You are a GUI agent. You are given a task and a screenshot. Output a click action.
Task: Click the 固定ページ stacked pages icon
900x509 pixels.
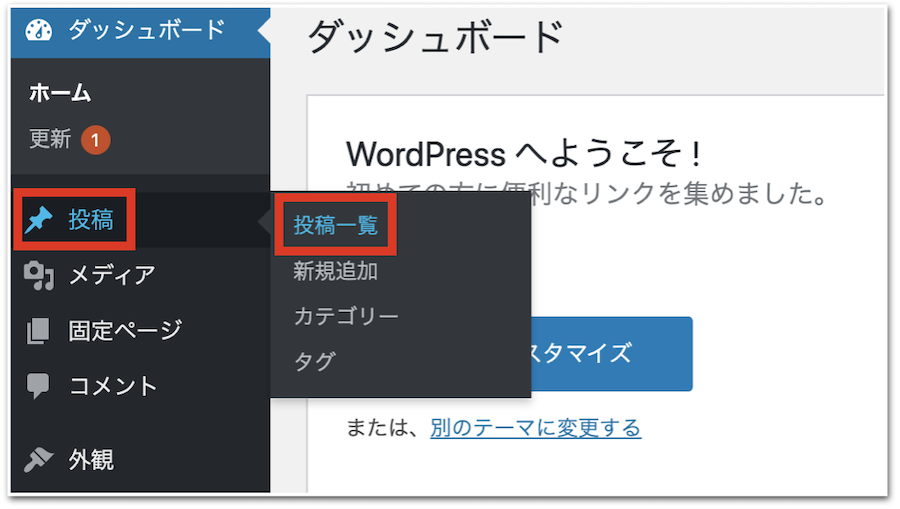pos(38,331)
